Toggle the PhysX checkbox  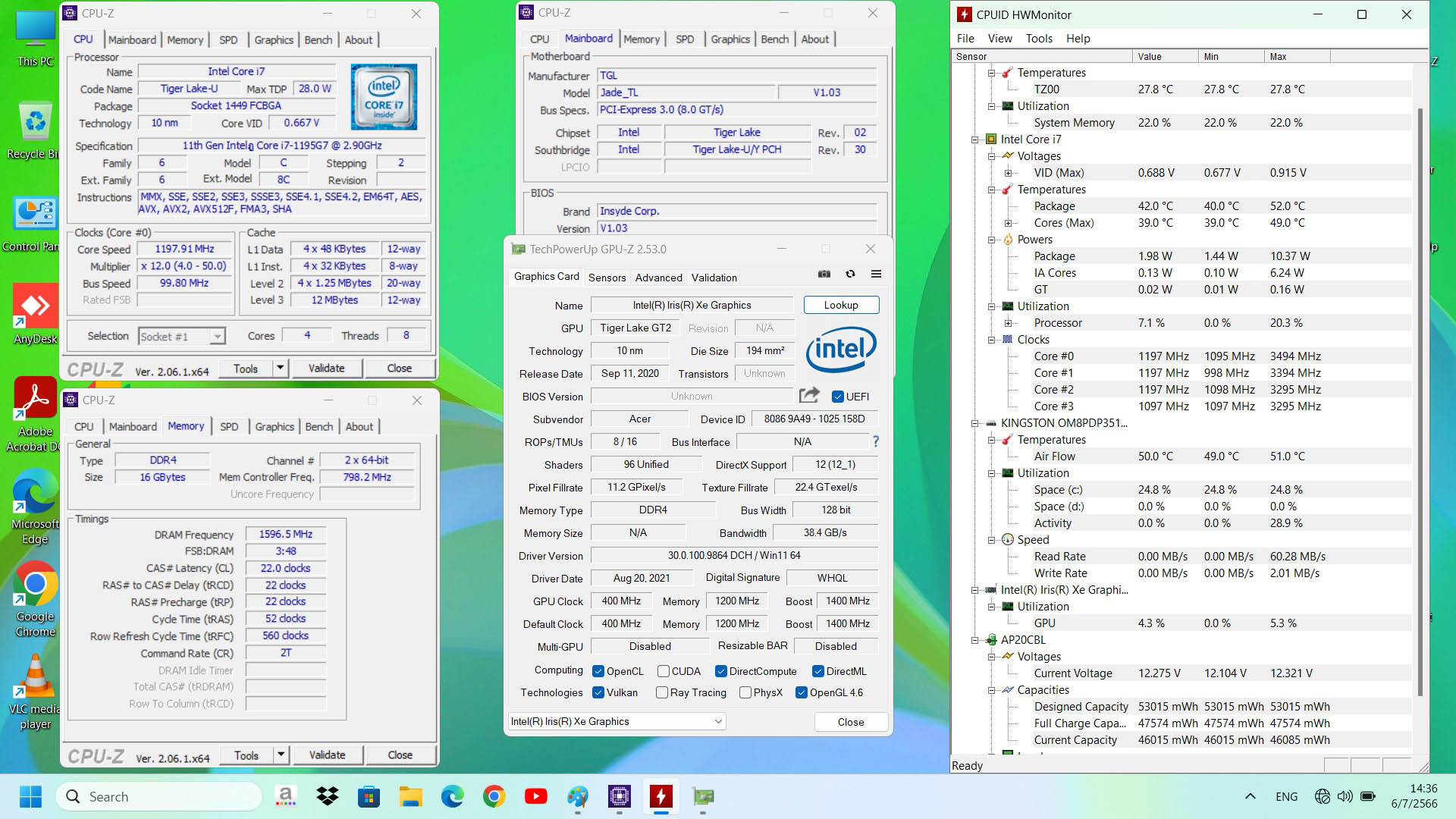coord(745,692)
